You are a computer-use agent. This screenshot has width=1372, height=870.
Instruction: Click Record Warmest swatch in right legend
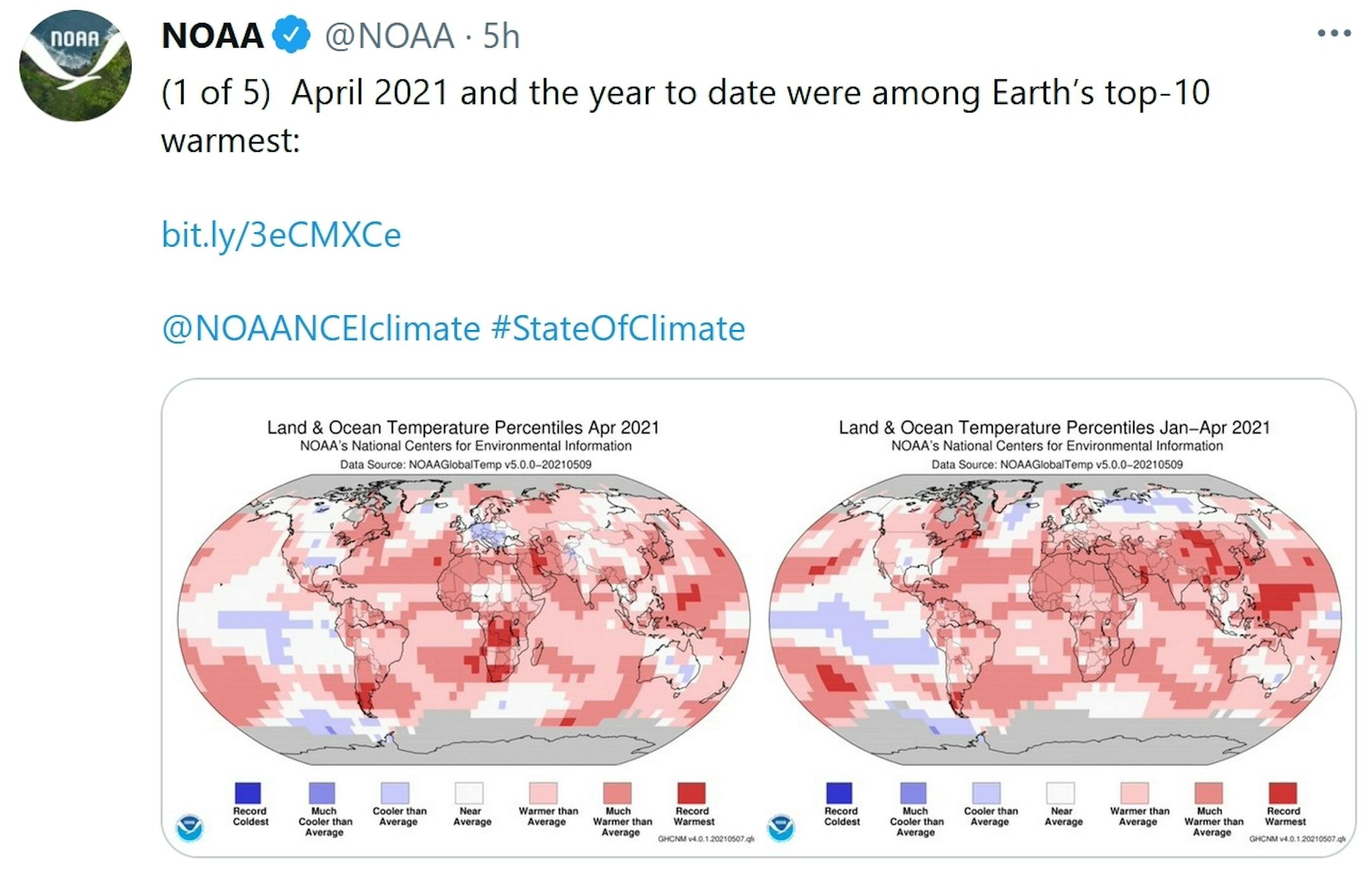[x=1282, y=793]
